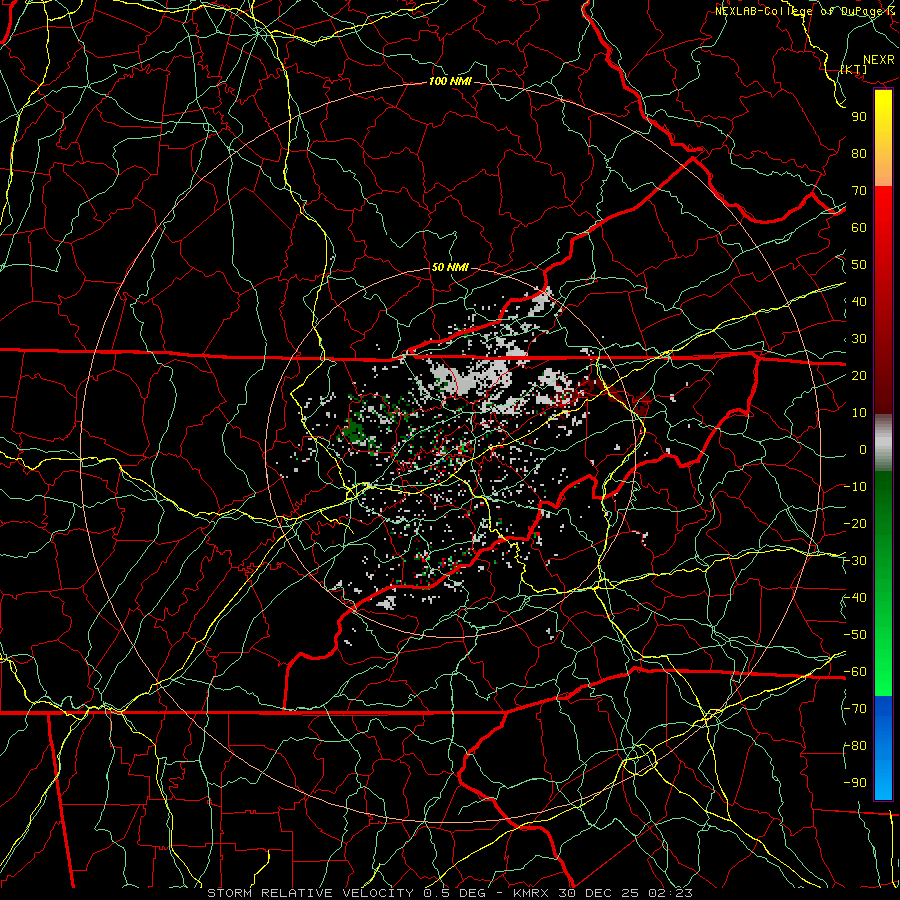Image resolution: width=900 pixels, height=900 pixels.
Task: Click the dark green inbound velocity patch
Action: click(355, 430)
